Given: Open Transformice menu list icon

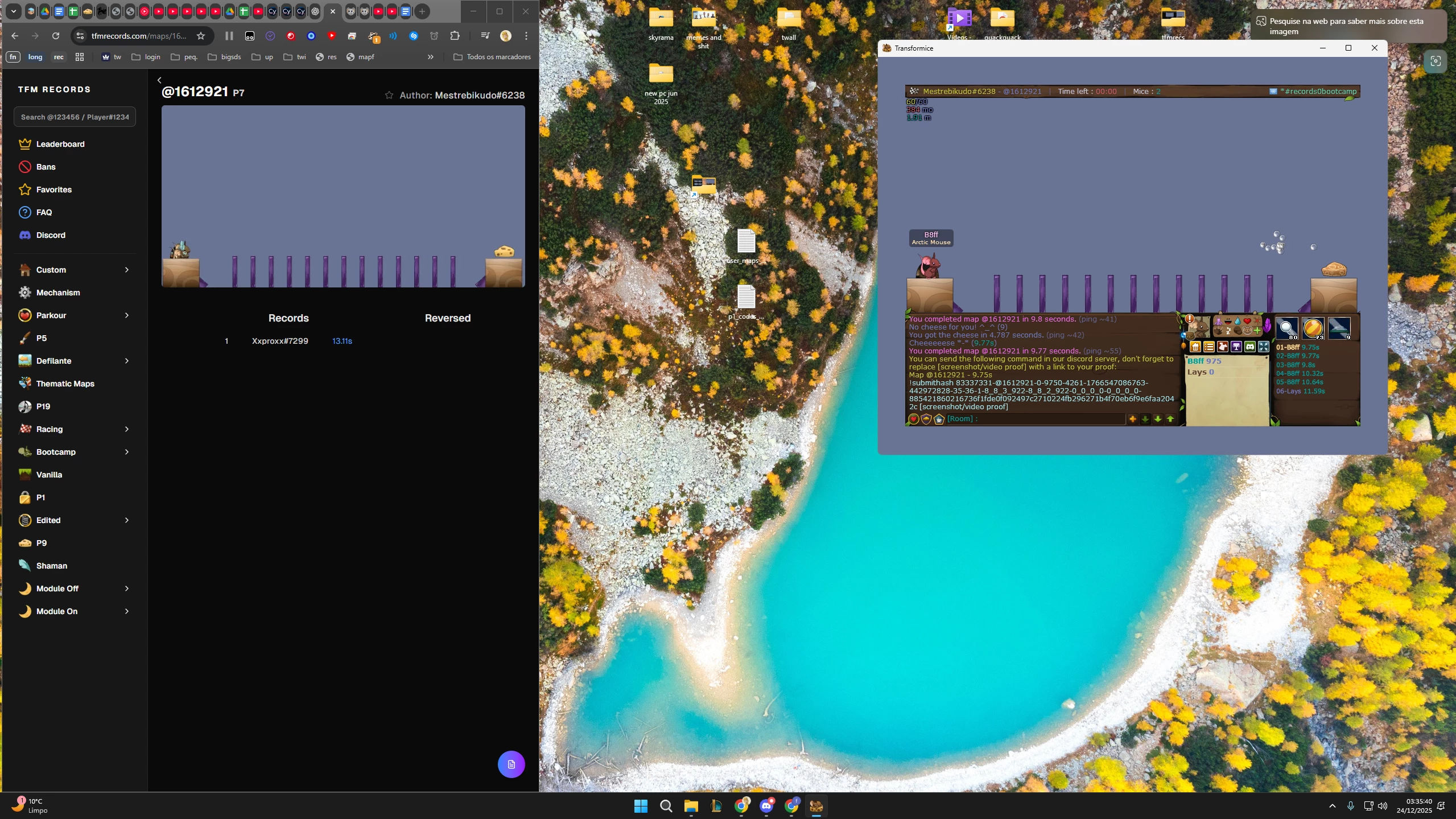Looking at the screenshot, I should click(1209, 347).
